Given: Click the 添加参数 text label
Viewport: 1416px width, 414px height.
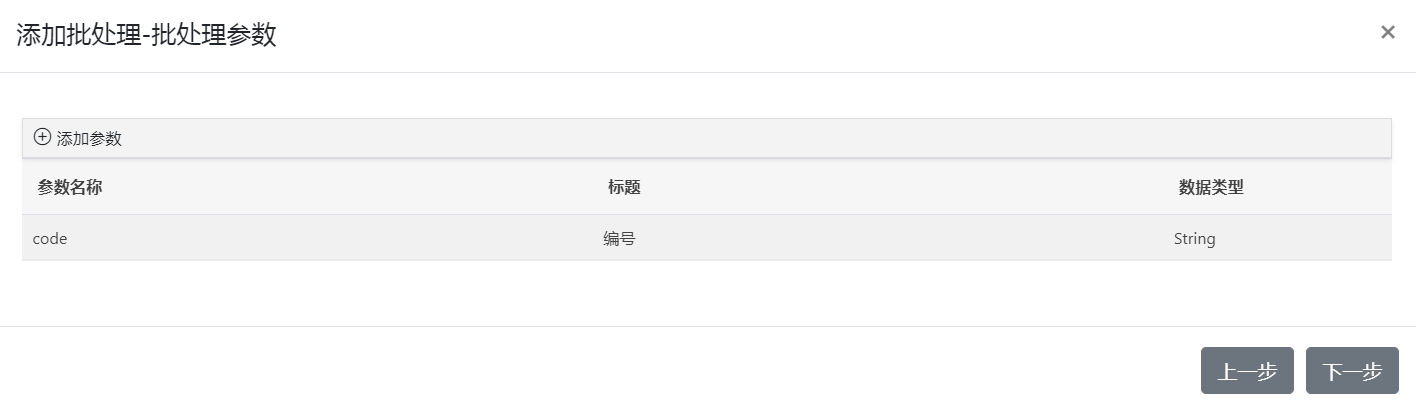Looking at the screenshot, I should [x=89, y=139].
